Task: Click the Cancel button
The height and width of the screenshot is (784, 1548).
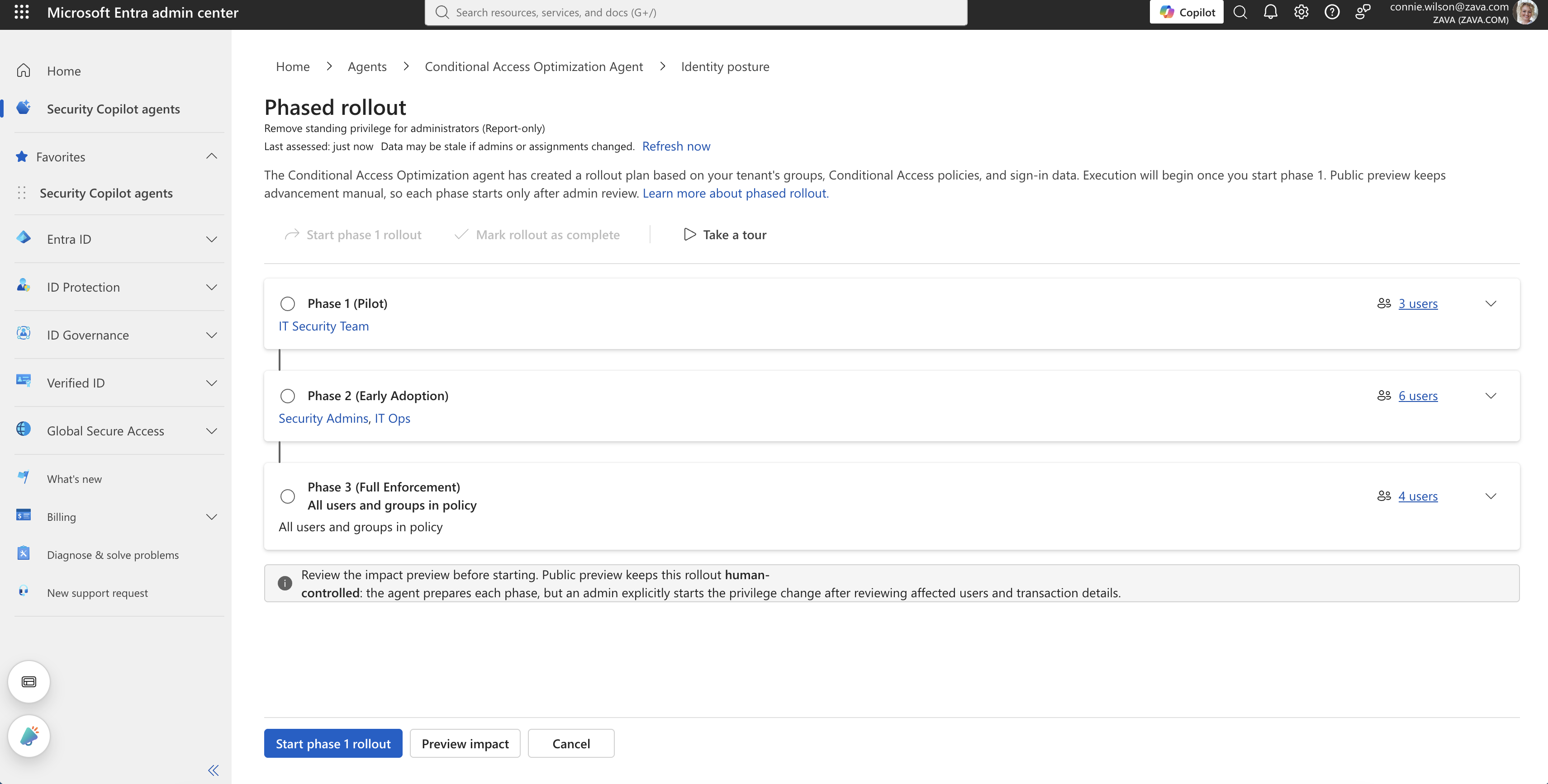Action: click(571, 744)
